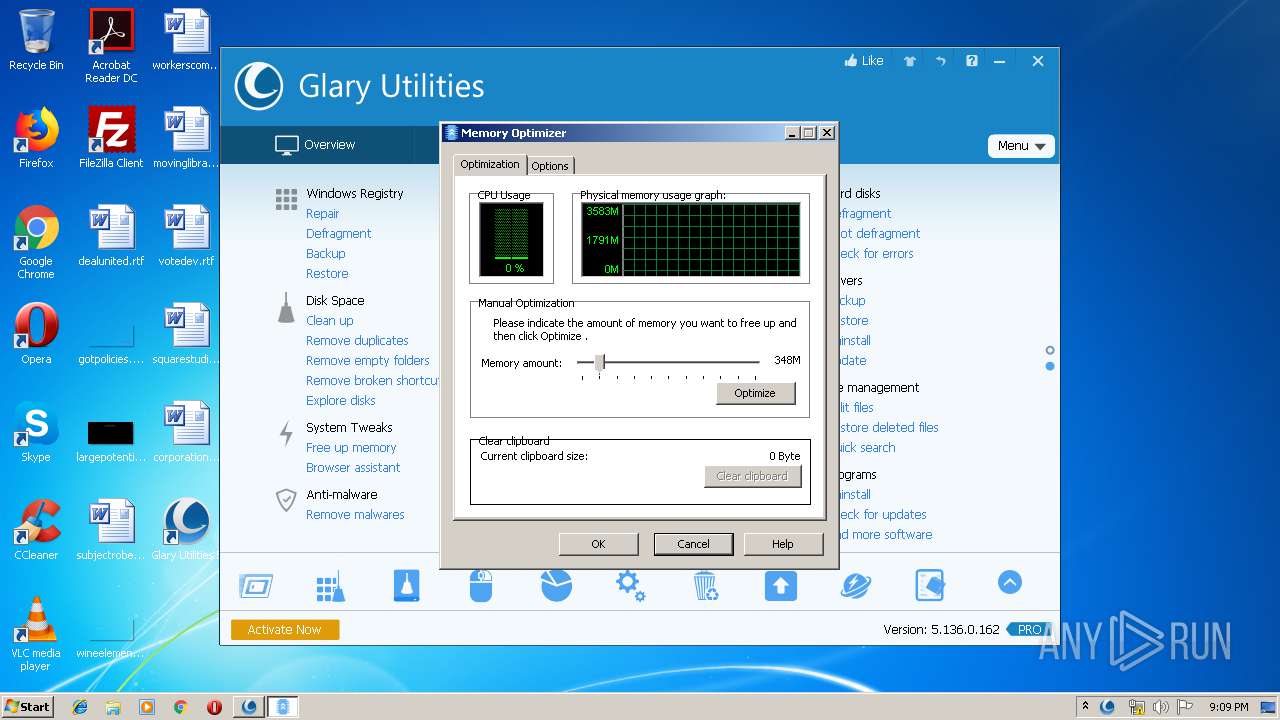
Task: Click Remove malwares link
Action: pos(355,514)
